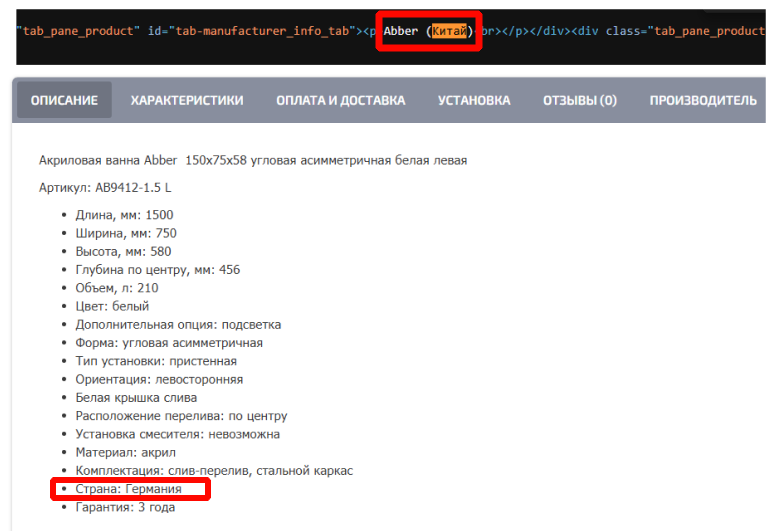Click the Высота, мм: 580 item
The height and width of the screenshot is (531, 777).
pos(123,252)
